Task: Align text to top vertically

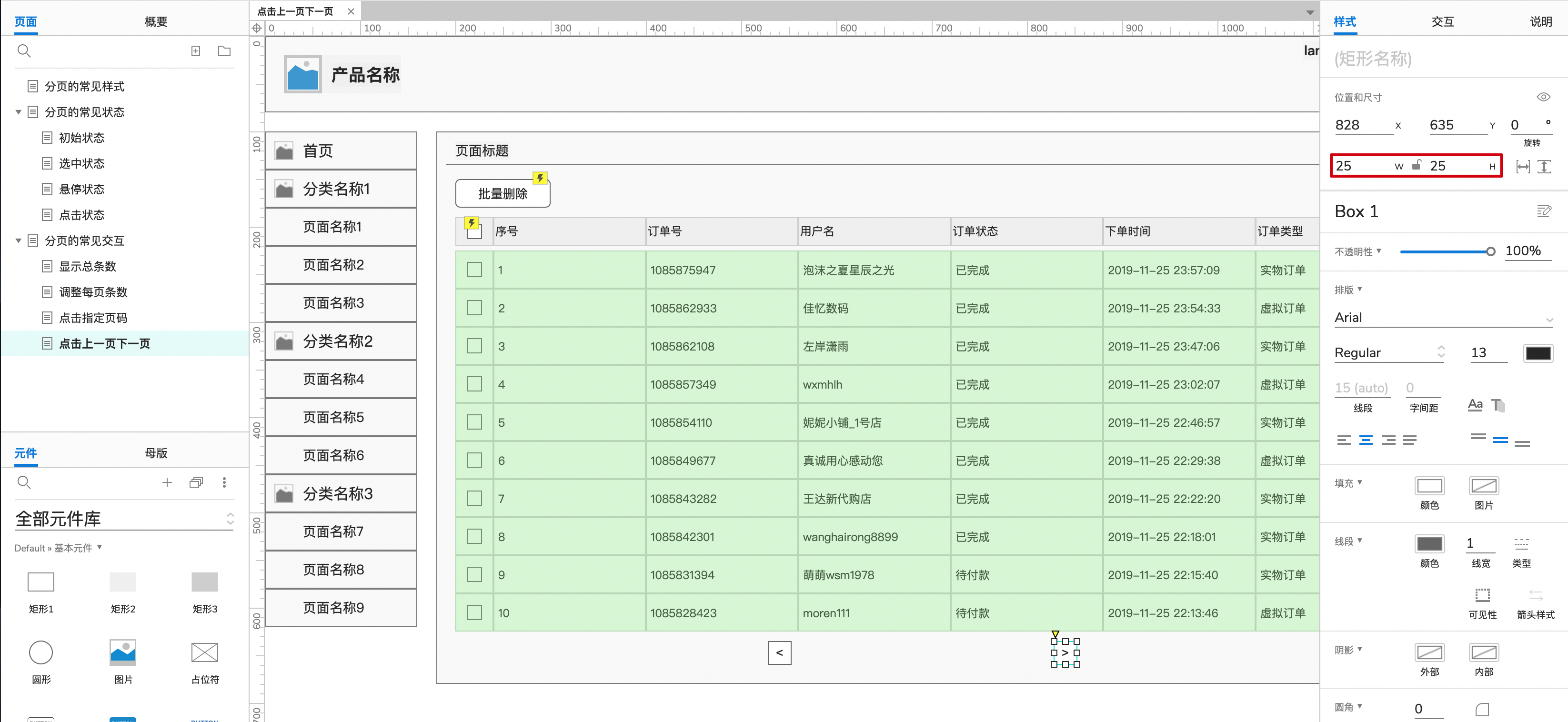Action: tap(1478, 437)
